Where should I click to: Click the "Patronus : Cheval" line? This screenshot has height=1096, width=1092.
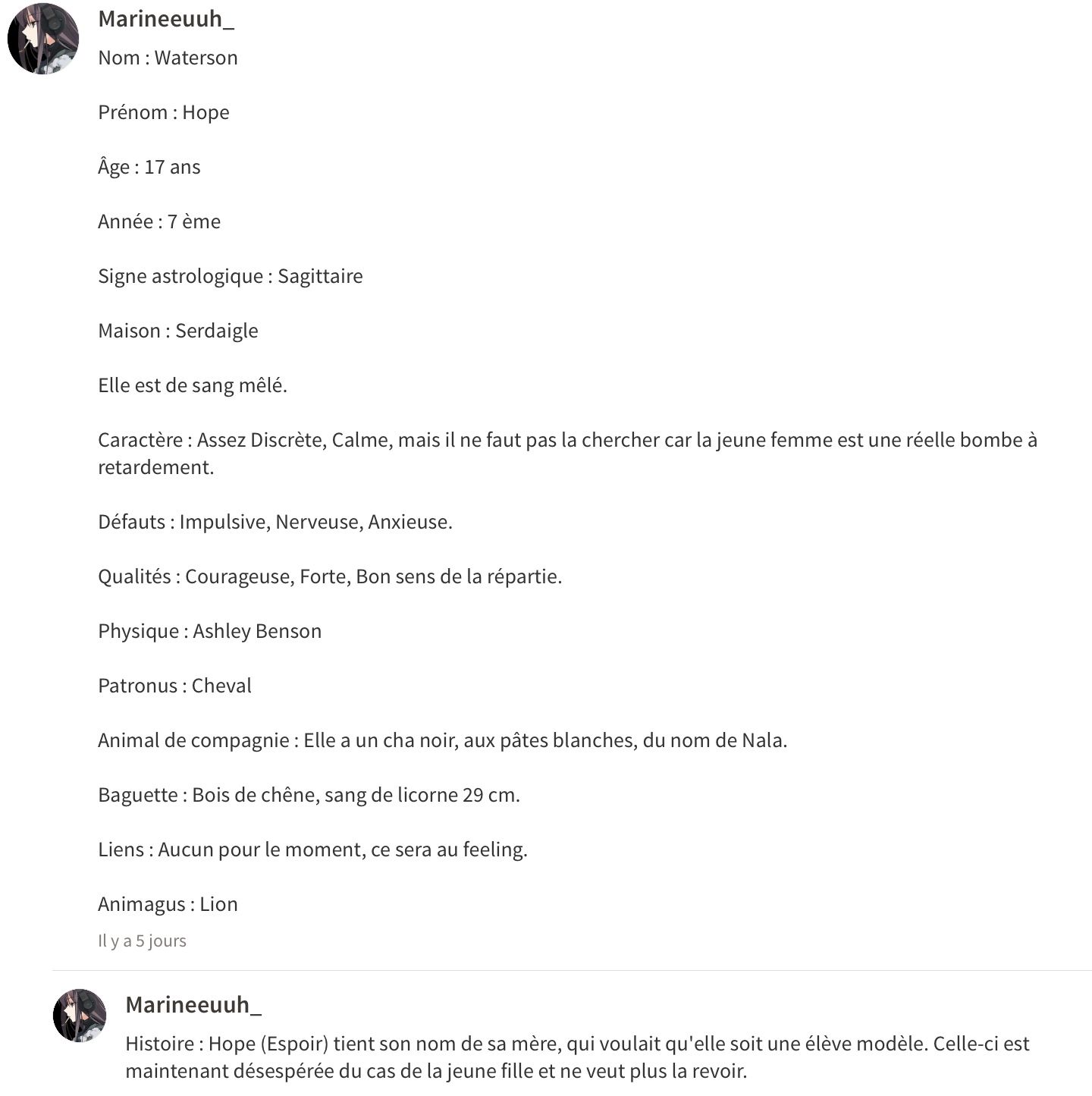pyautogui.click(x=174, y=686)
